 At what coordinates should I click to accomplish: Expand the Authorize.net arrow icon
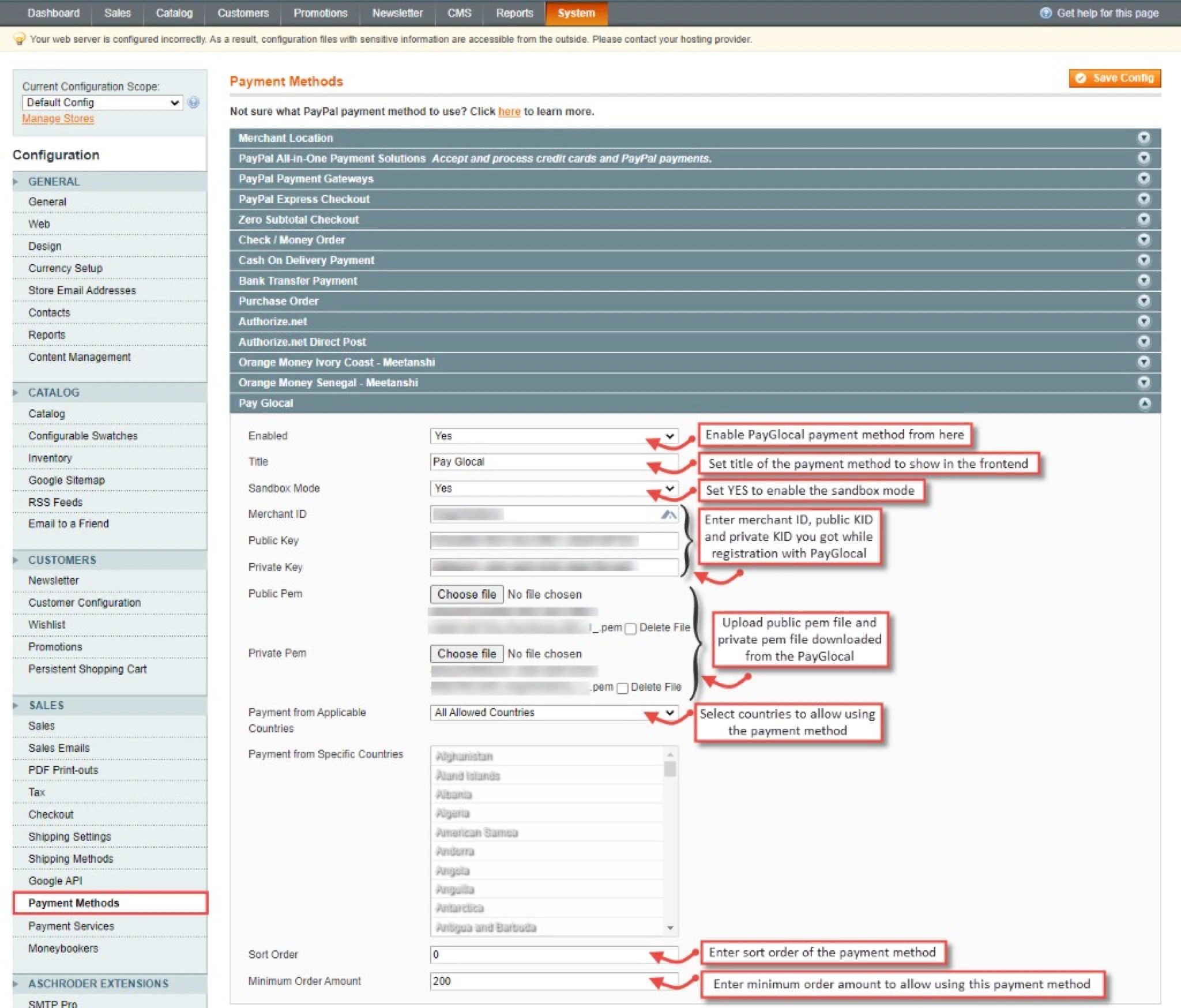pyautogui.click(x=1144, y=321)
